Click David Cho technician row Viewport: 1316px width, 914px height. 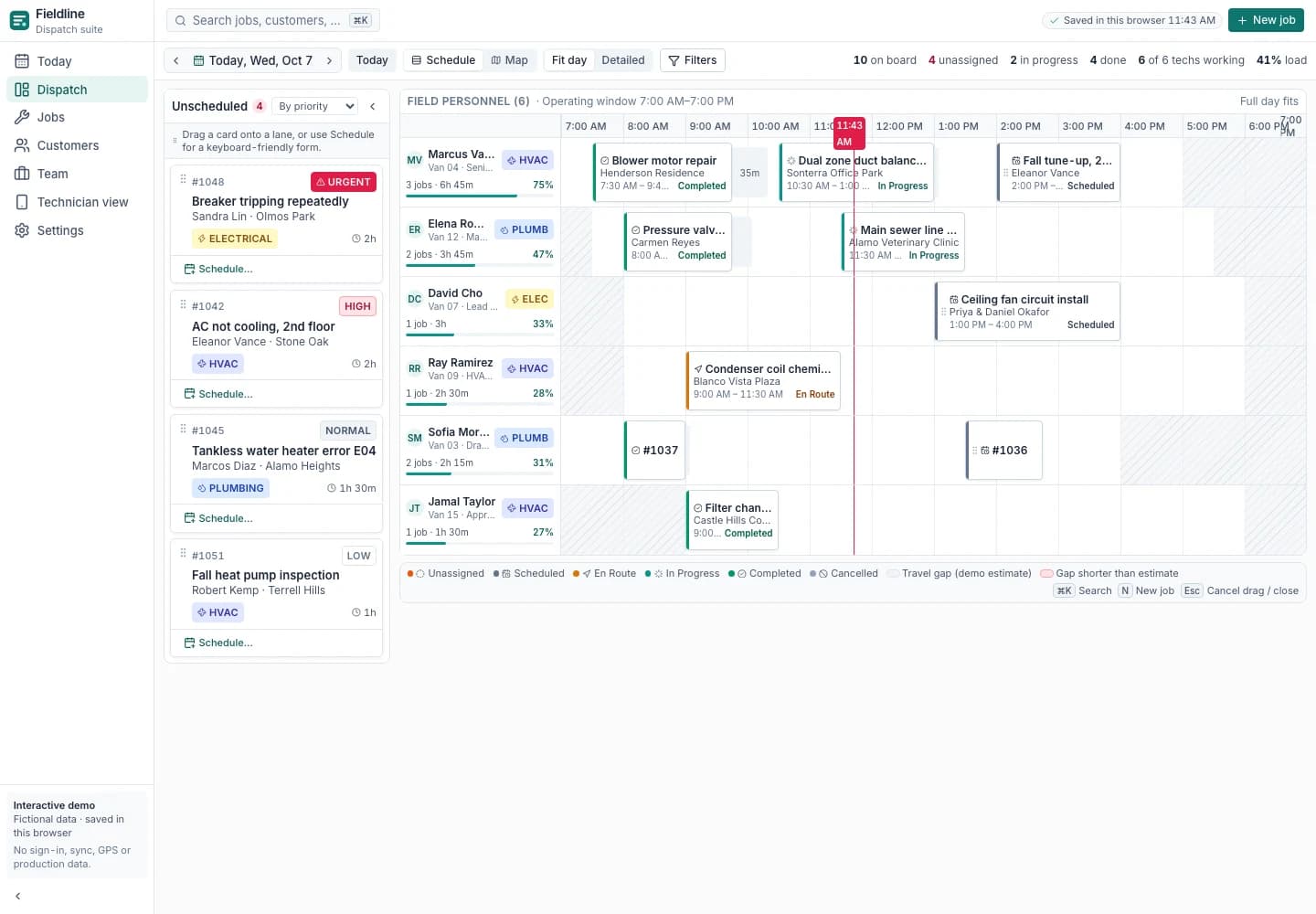[x=480, y=312]
